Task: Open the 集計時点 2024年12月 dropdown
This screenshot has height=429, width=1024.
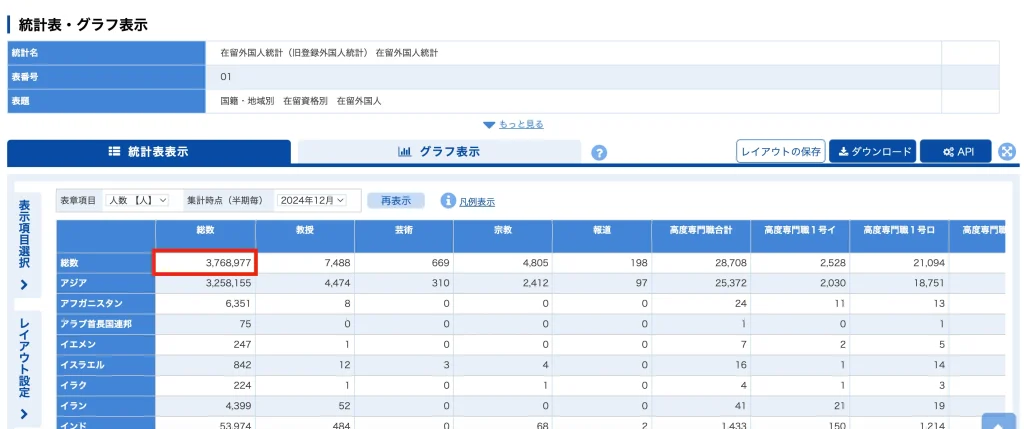Action: [314, 201]
